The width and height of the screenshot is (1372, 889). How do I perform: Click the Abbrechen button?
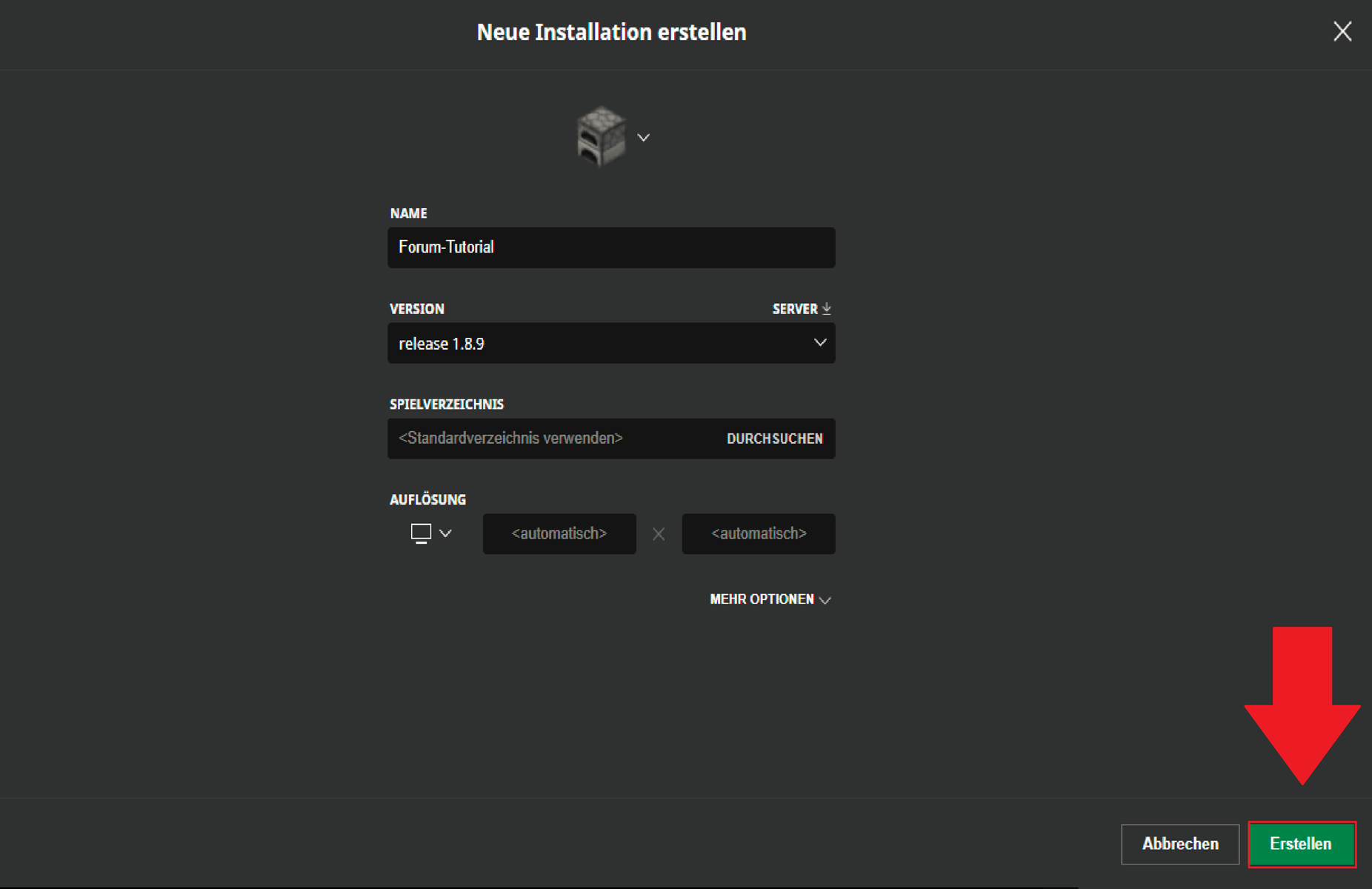[1180, 844]
